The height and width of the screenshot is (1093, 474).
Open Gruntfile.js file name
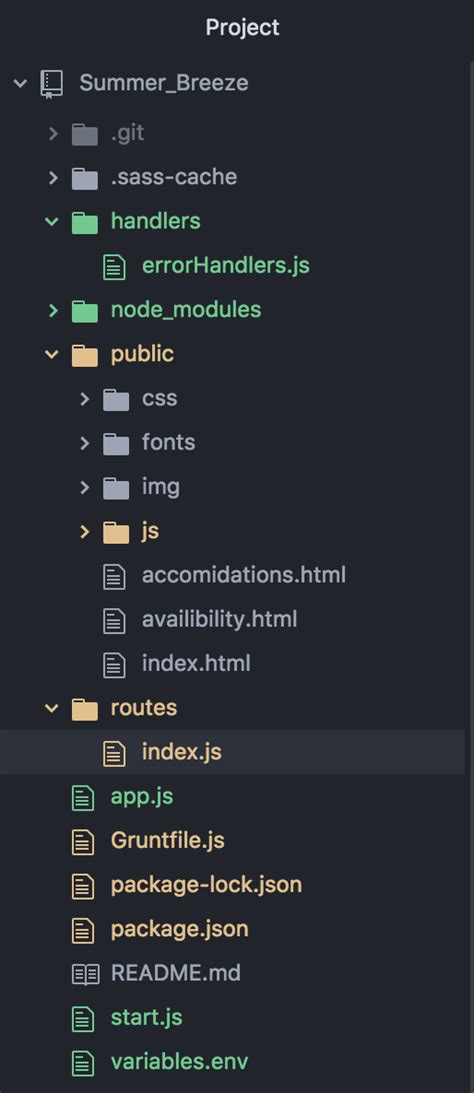(168, 840)
